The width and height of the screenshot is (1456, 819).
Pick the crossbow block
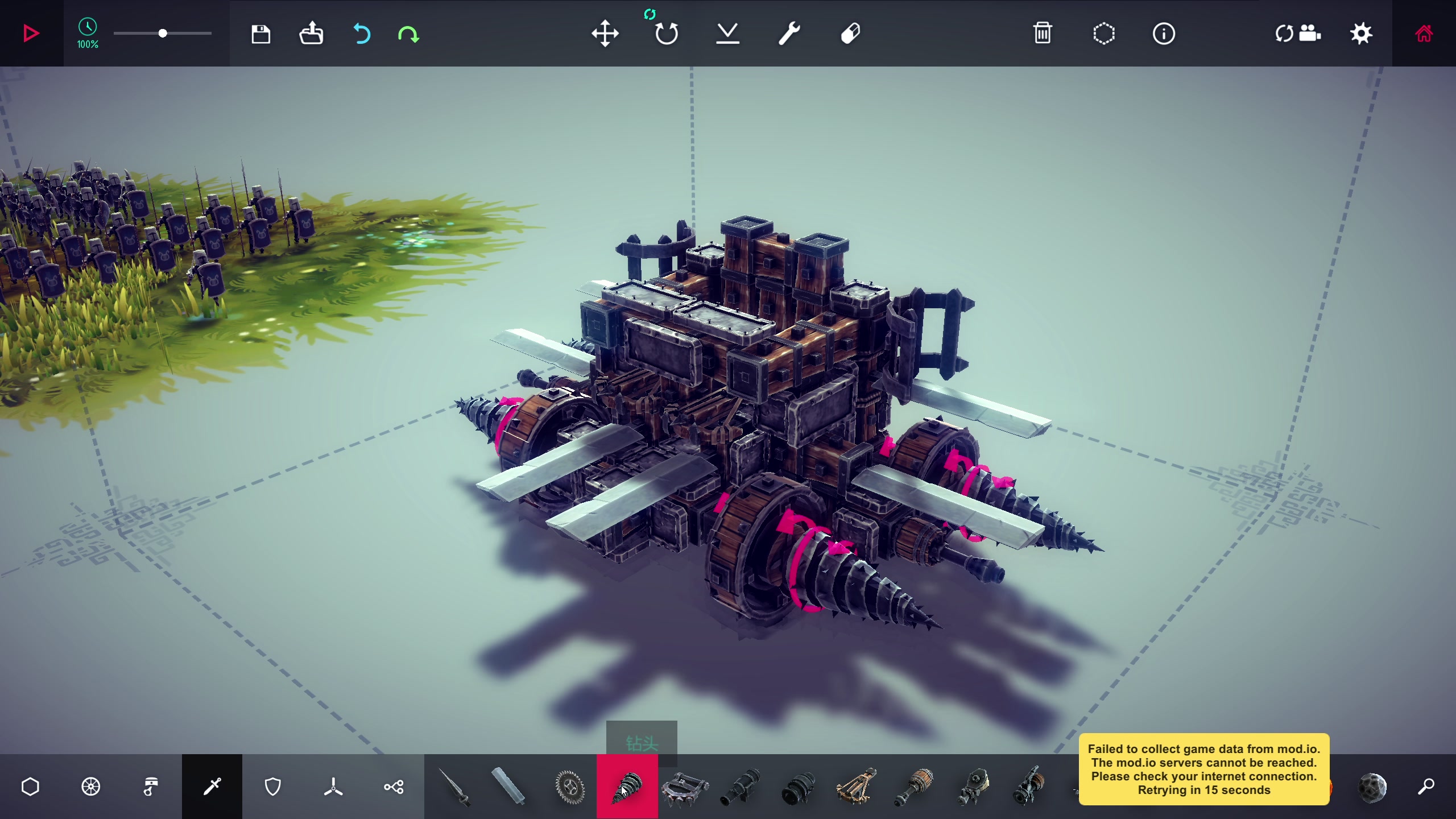857,787
